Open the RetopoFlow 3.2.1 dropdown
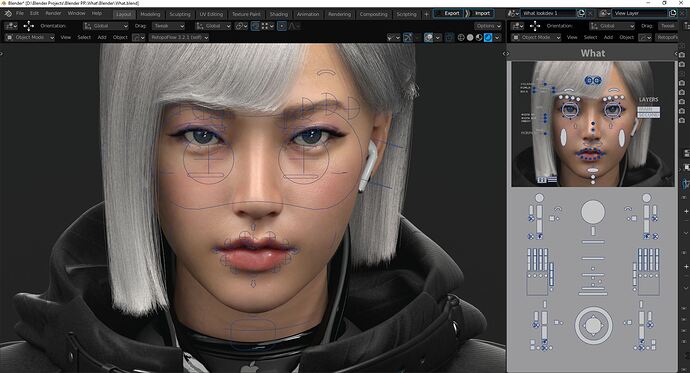The image size is (690, 373). (178, 37)
